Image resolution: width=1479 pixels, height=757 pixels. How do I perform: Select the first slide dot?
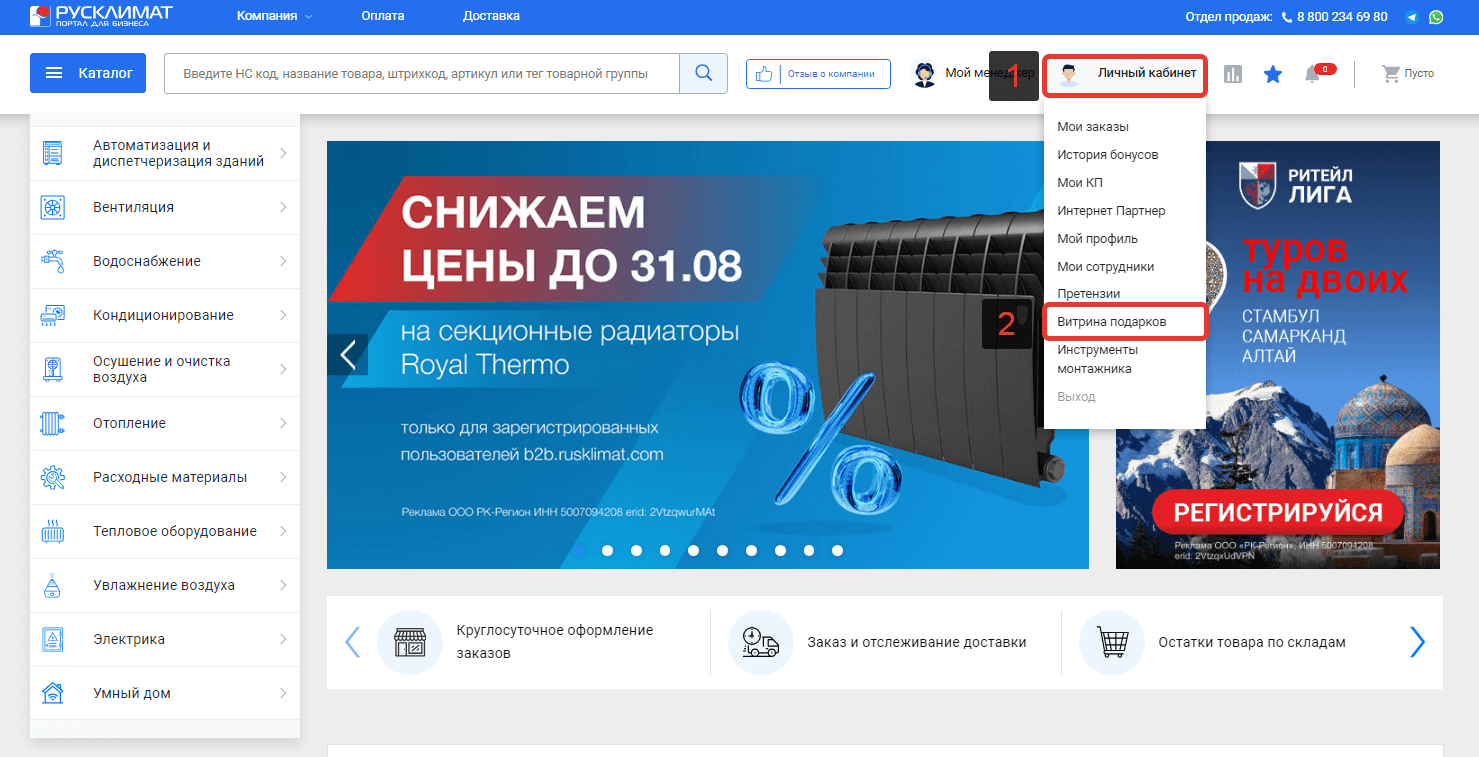pos(578,550)
